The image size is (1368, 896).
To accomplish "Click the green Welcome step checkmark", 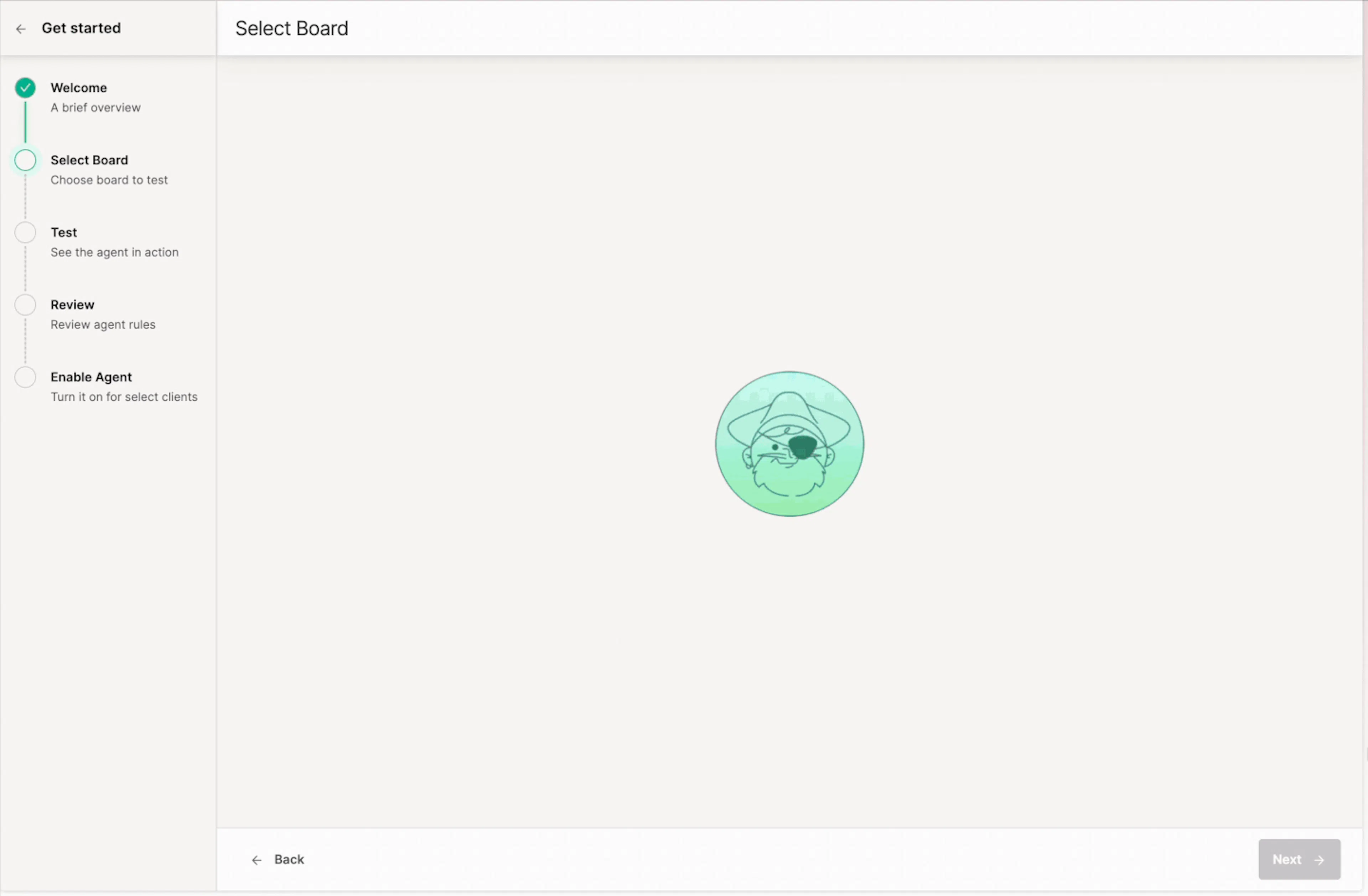I will pos(25,88).
